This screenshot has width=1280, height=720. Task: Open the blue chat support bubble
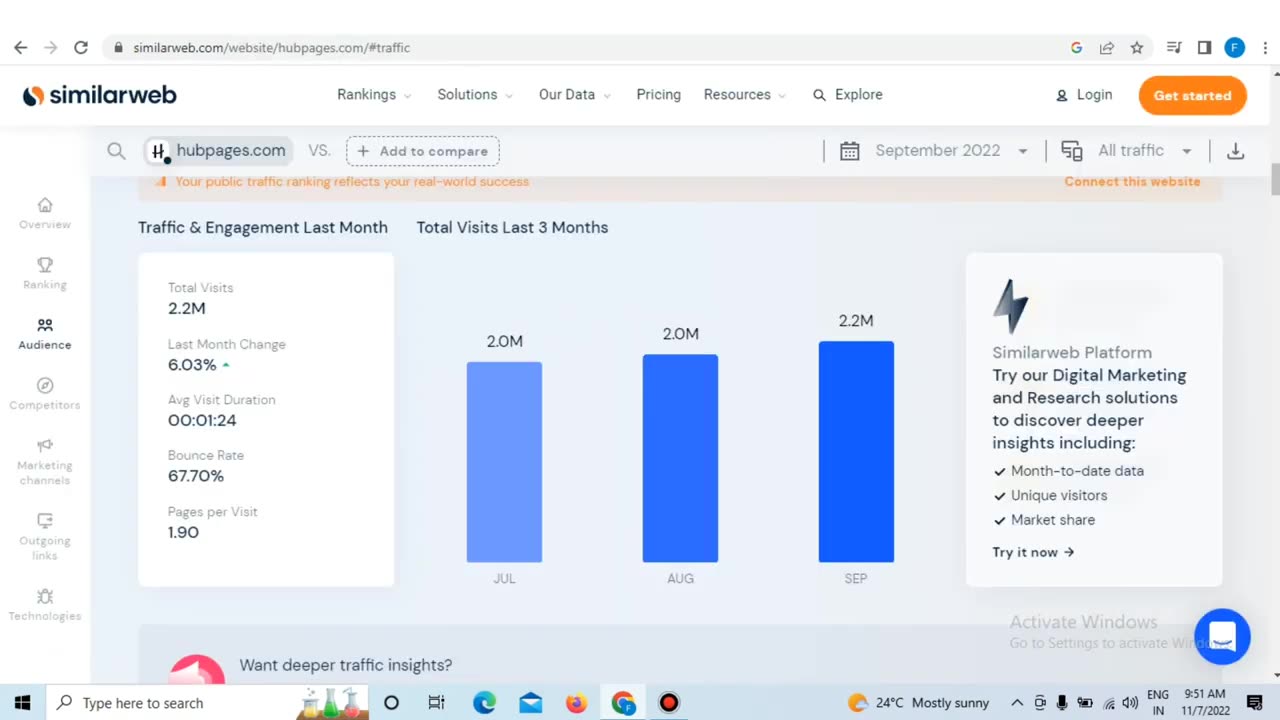click(1222, 636)
